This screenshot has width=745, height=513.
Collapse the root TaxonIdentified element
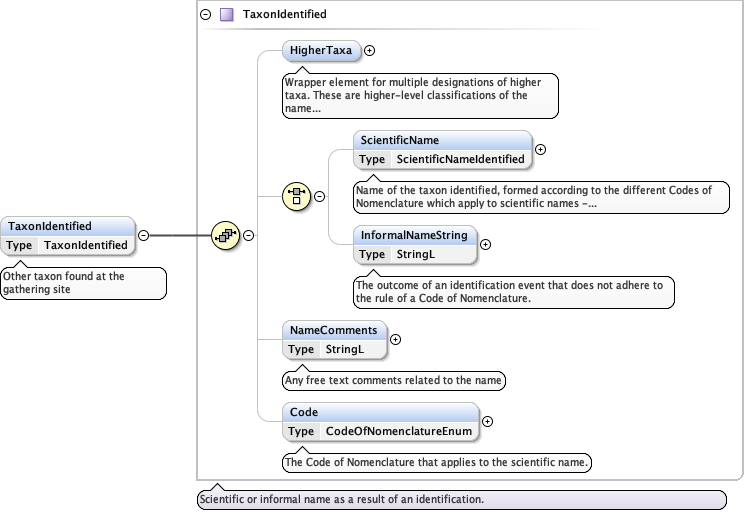click(x=143, y=235)
